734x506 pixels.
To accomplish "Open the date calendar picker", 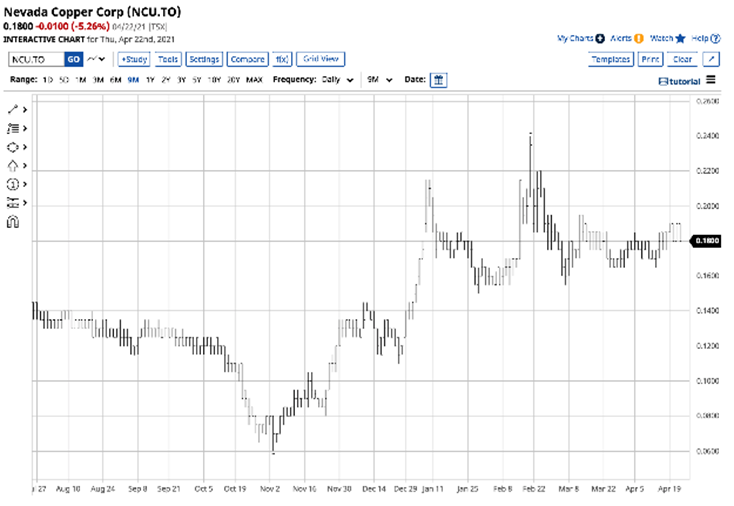I will (438, 80).
